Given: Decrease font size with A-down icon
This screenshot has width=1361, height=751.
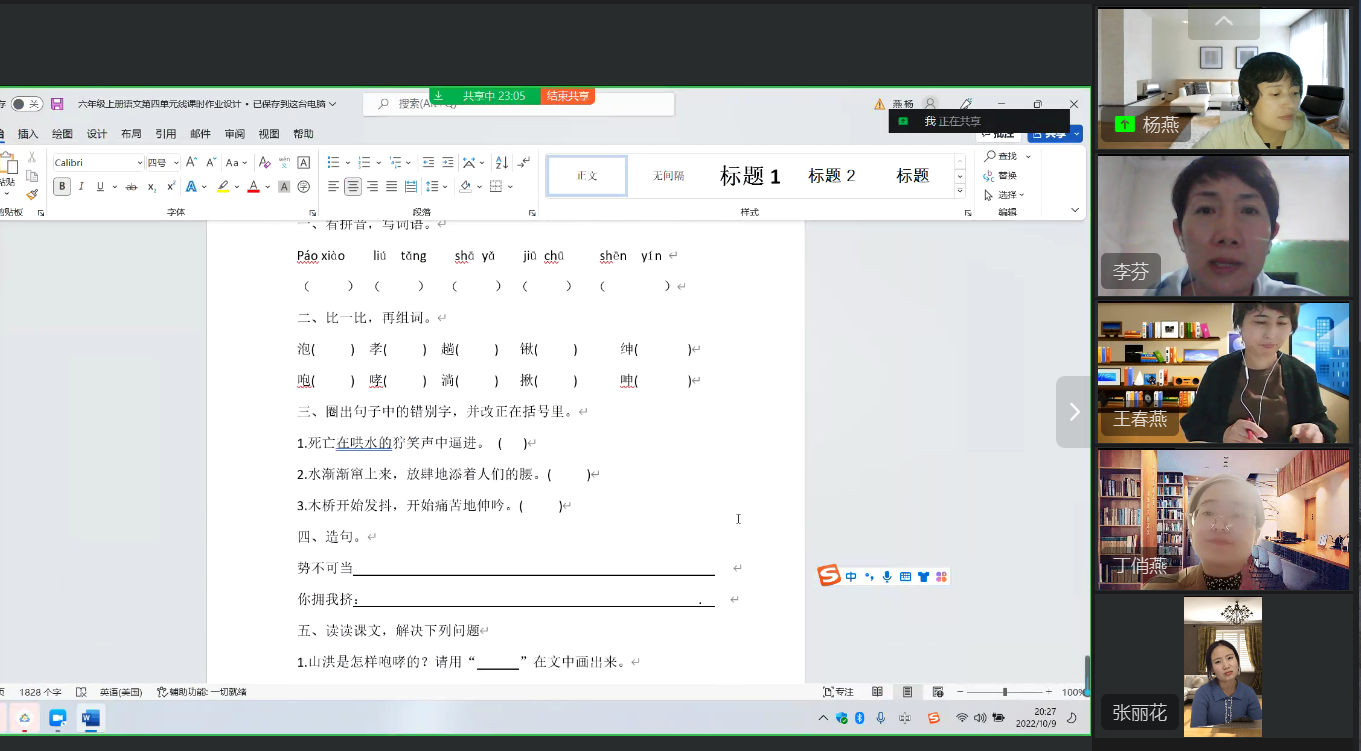Looking at the screenshot, I should tap(211, 162).
